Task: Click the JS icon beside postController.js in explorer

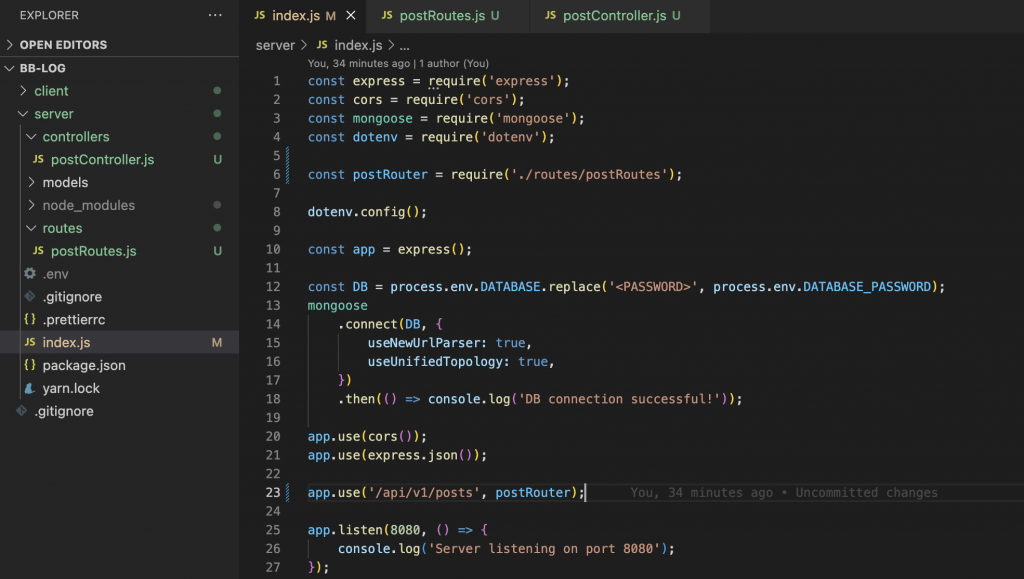Action: 39,159
